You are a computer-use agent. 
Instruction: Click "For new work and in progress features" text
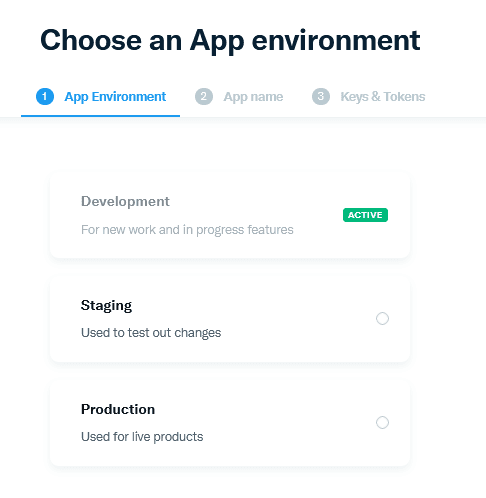(x=187, y=230)
